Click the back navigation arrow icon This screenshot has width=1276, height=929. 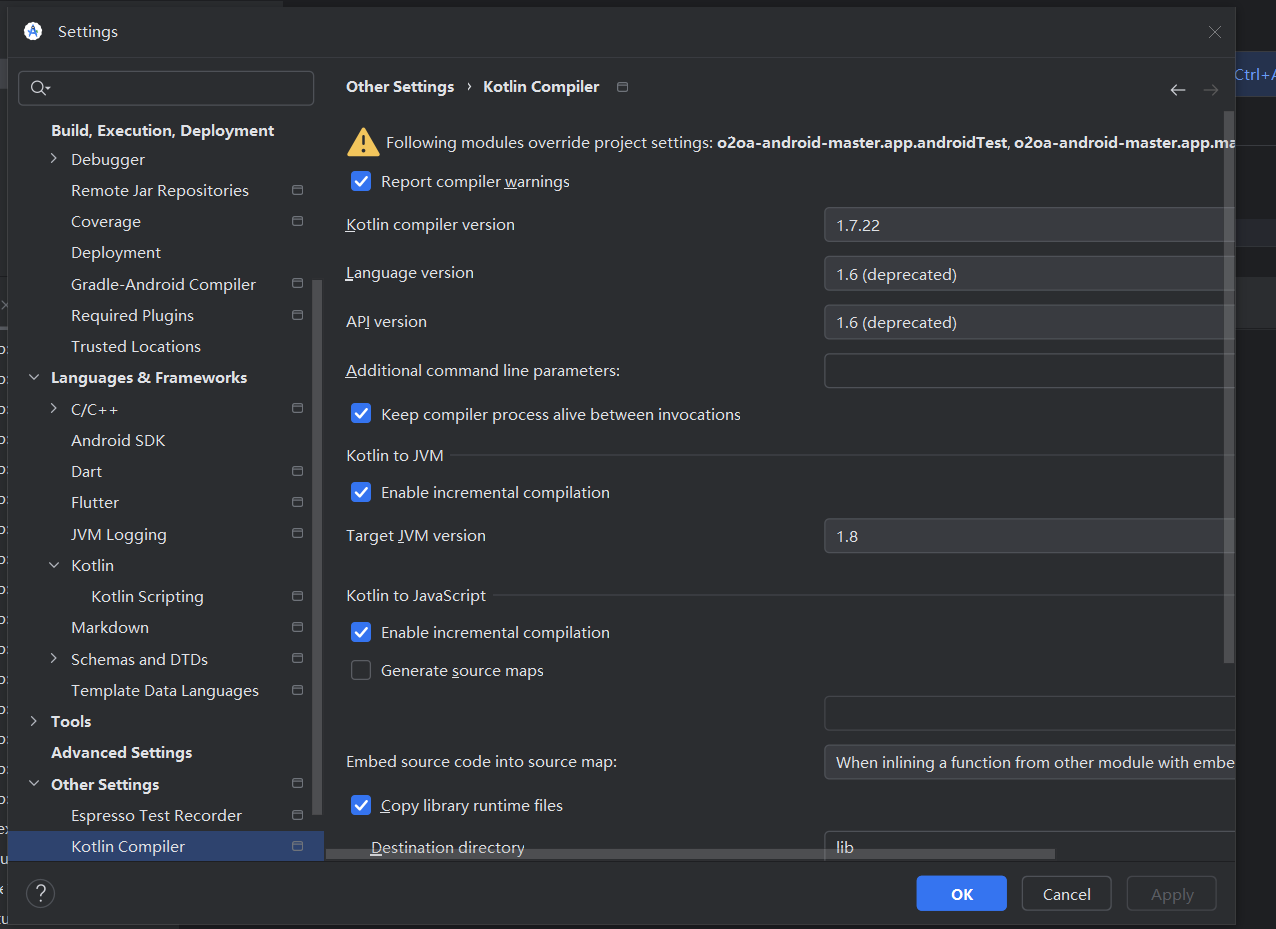pos(1177,90)
